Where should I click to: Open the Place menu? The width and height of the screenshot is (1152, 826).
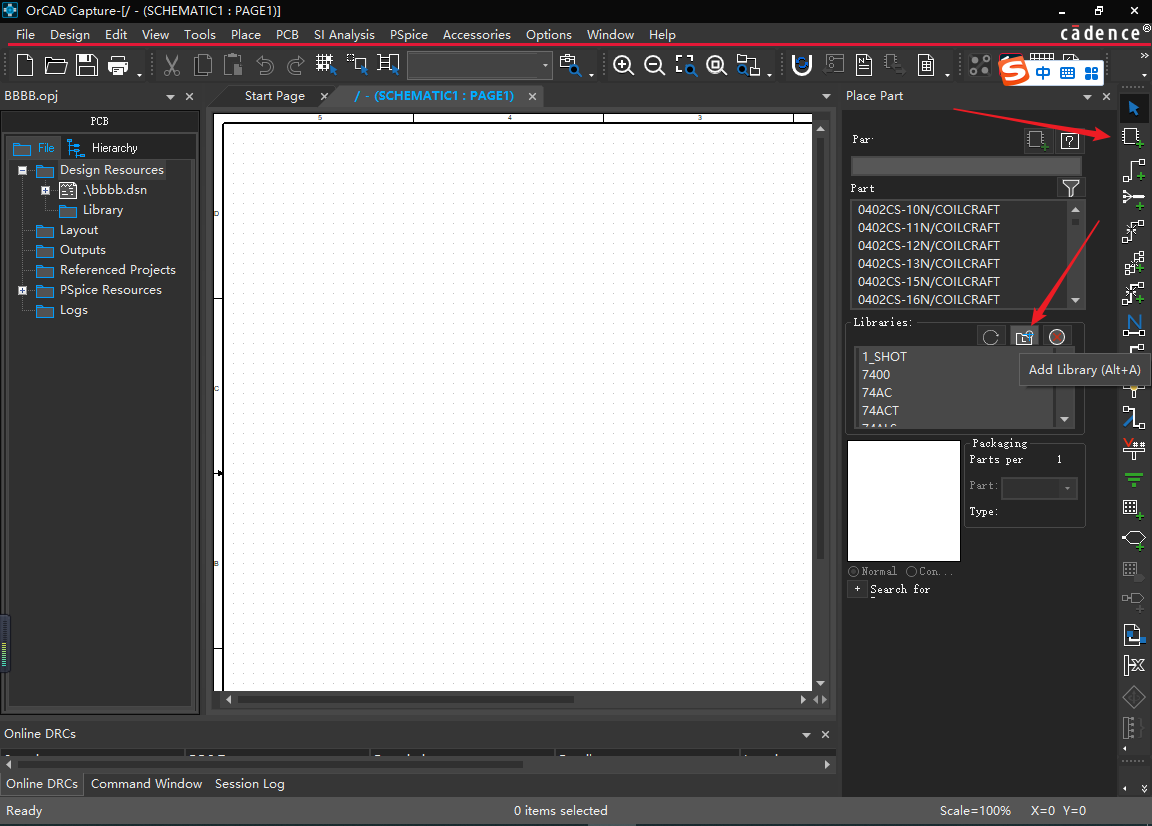click(245, 35)
